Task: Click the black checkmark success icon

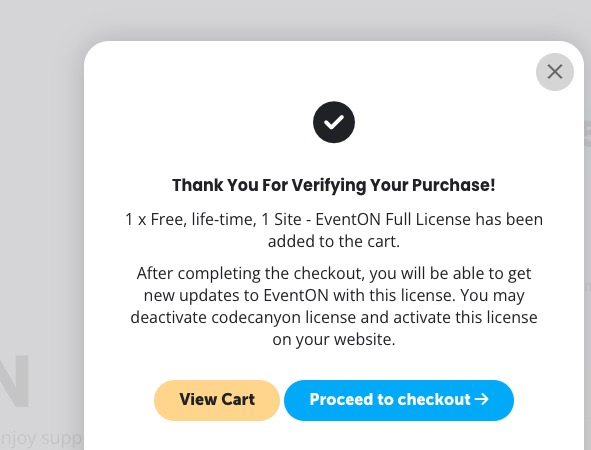Action: pyautogui.click(x=334, y=122)
